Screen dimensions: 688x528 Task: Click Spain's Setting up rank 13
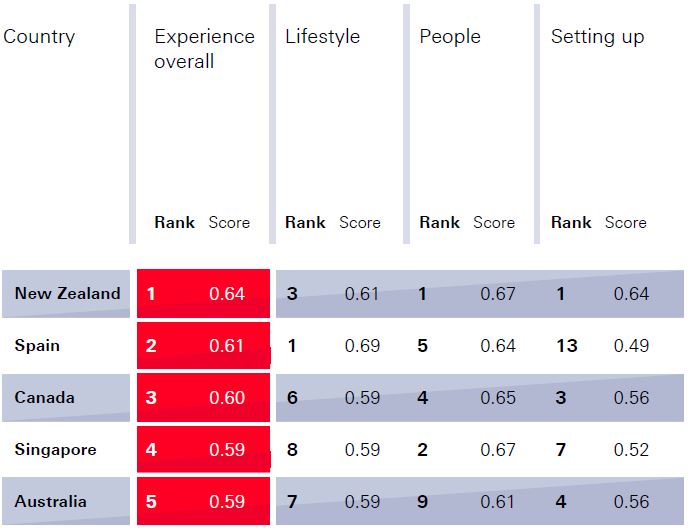[x=567, y=345]
